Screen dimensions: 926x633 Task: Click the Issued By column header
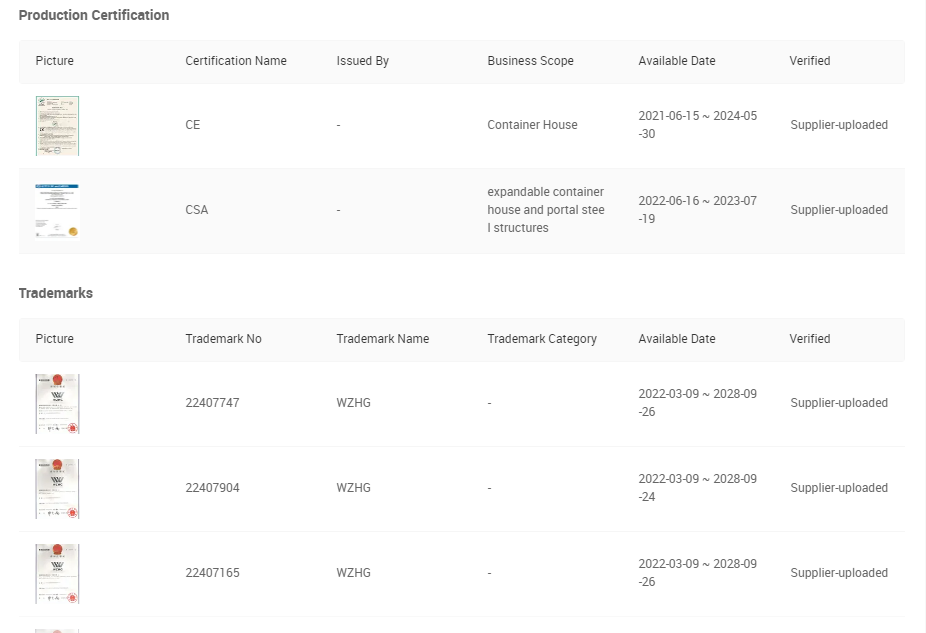(363, 61)
